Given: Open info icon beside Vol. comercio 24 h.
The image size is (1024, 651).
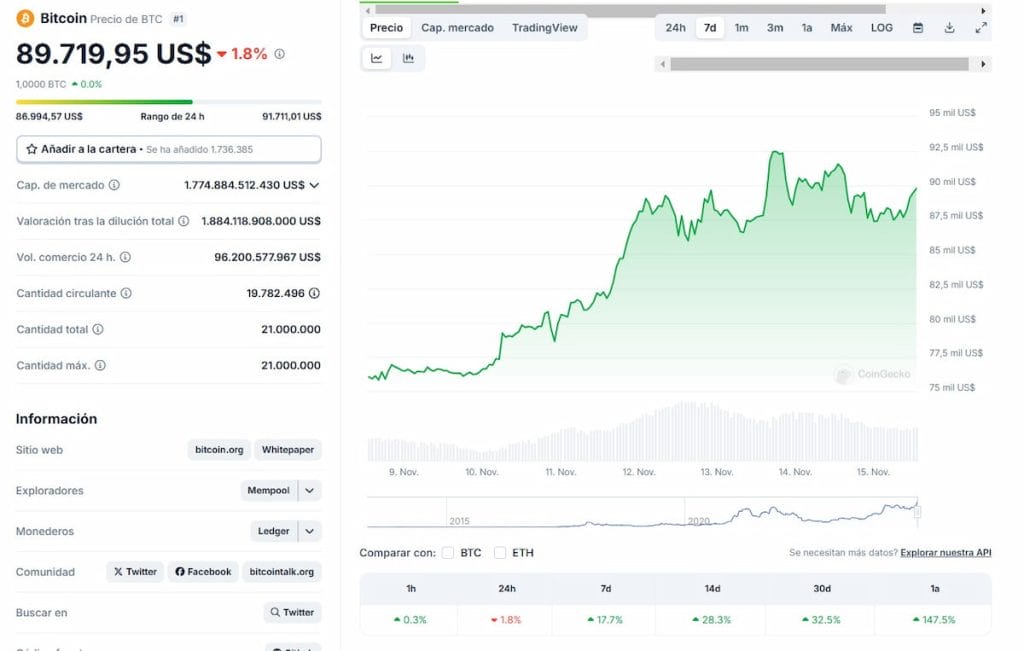Looking at the screenshot, I should [125, 257].
